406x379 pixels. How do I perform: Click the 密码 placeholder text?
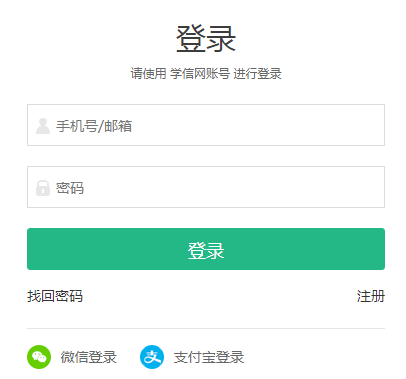[70, 188]
